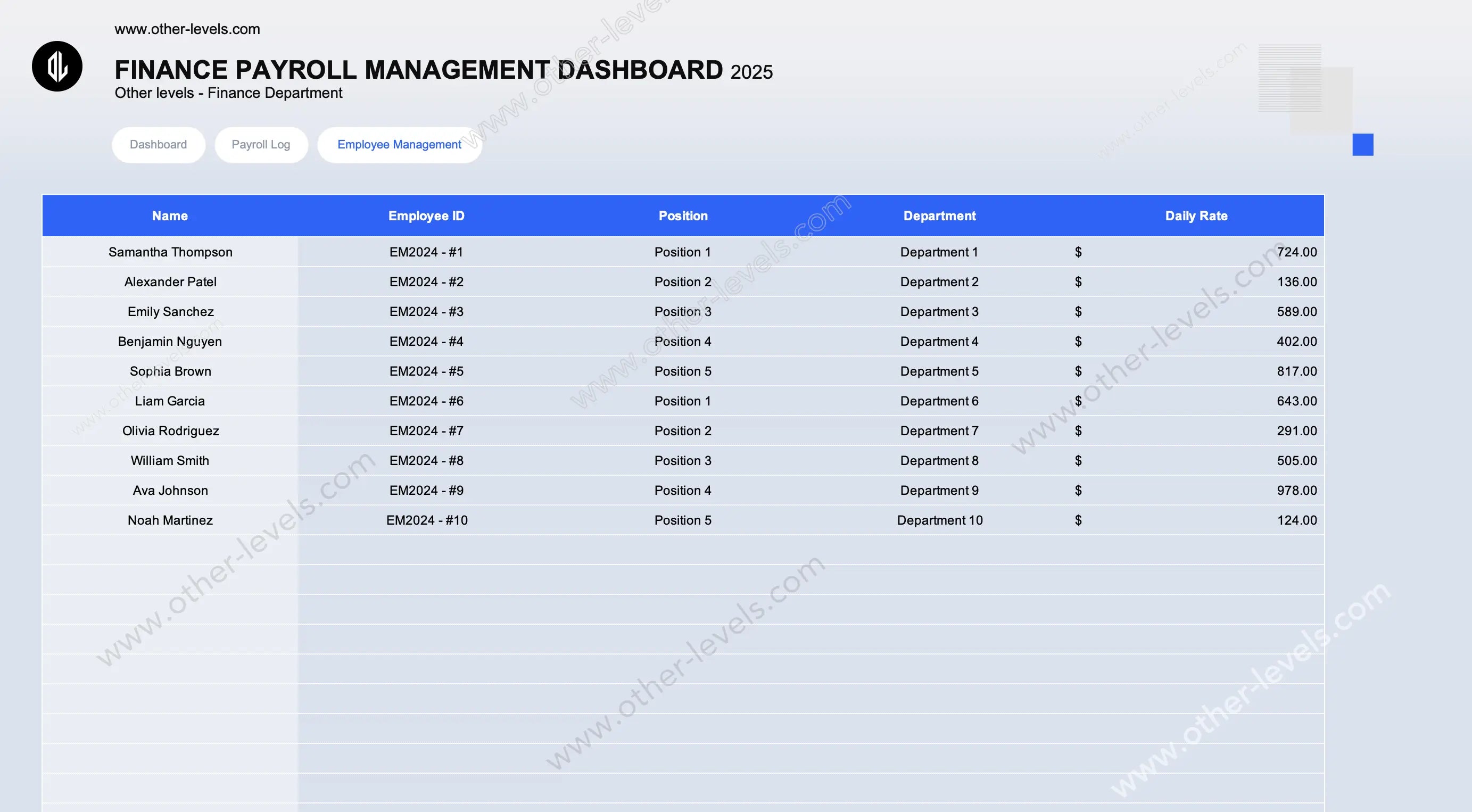Click the Position column header
The width and height of the screenshot is (1472, 812).
[x=683, y=216]
